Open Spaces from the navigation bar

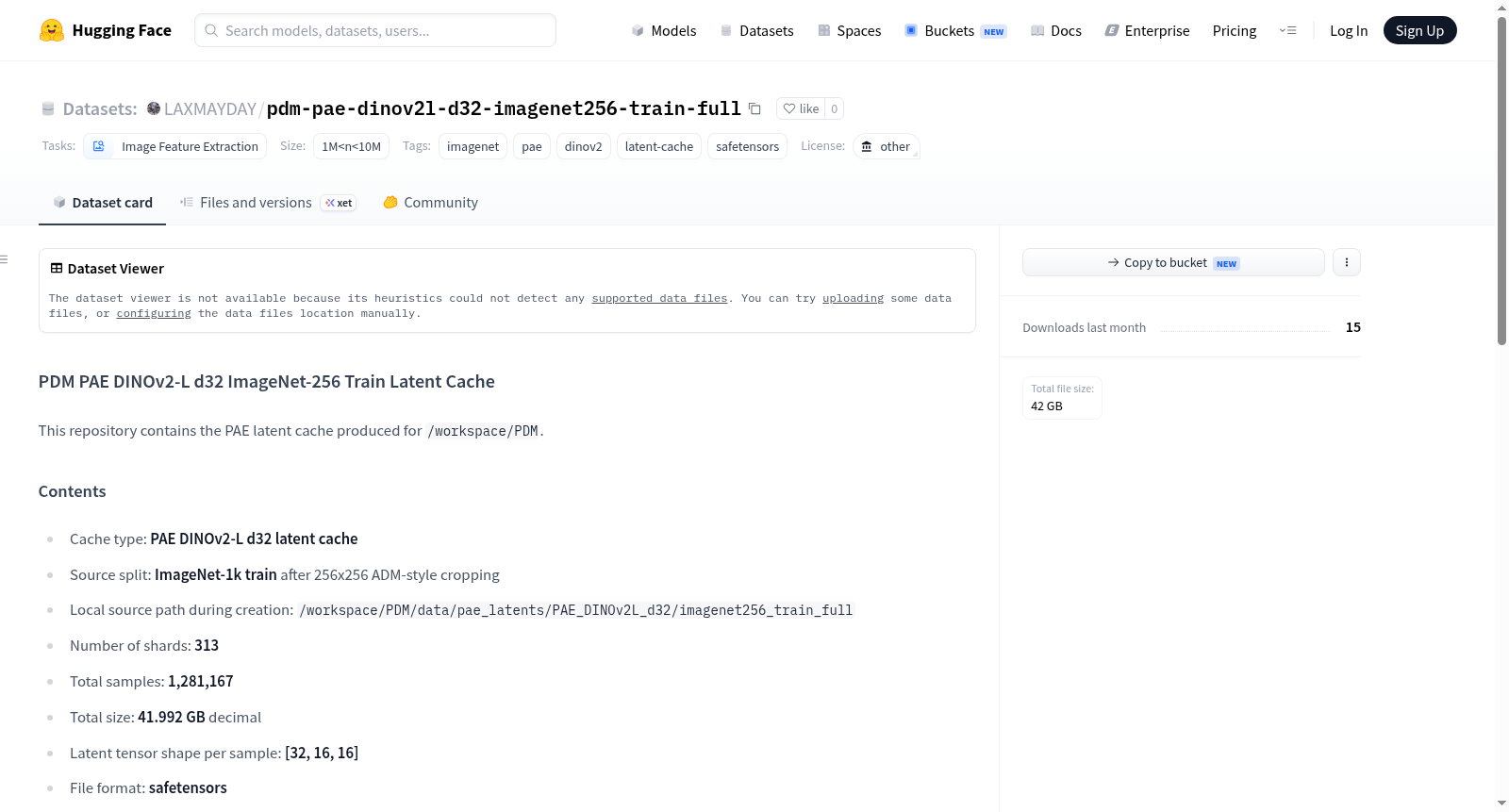coord(850,30)
